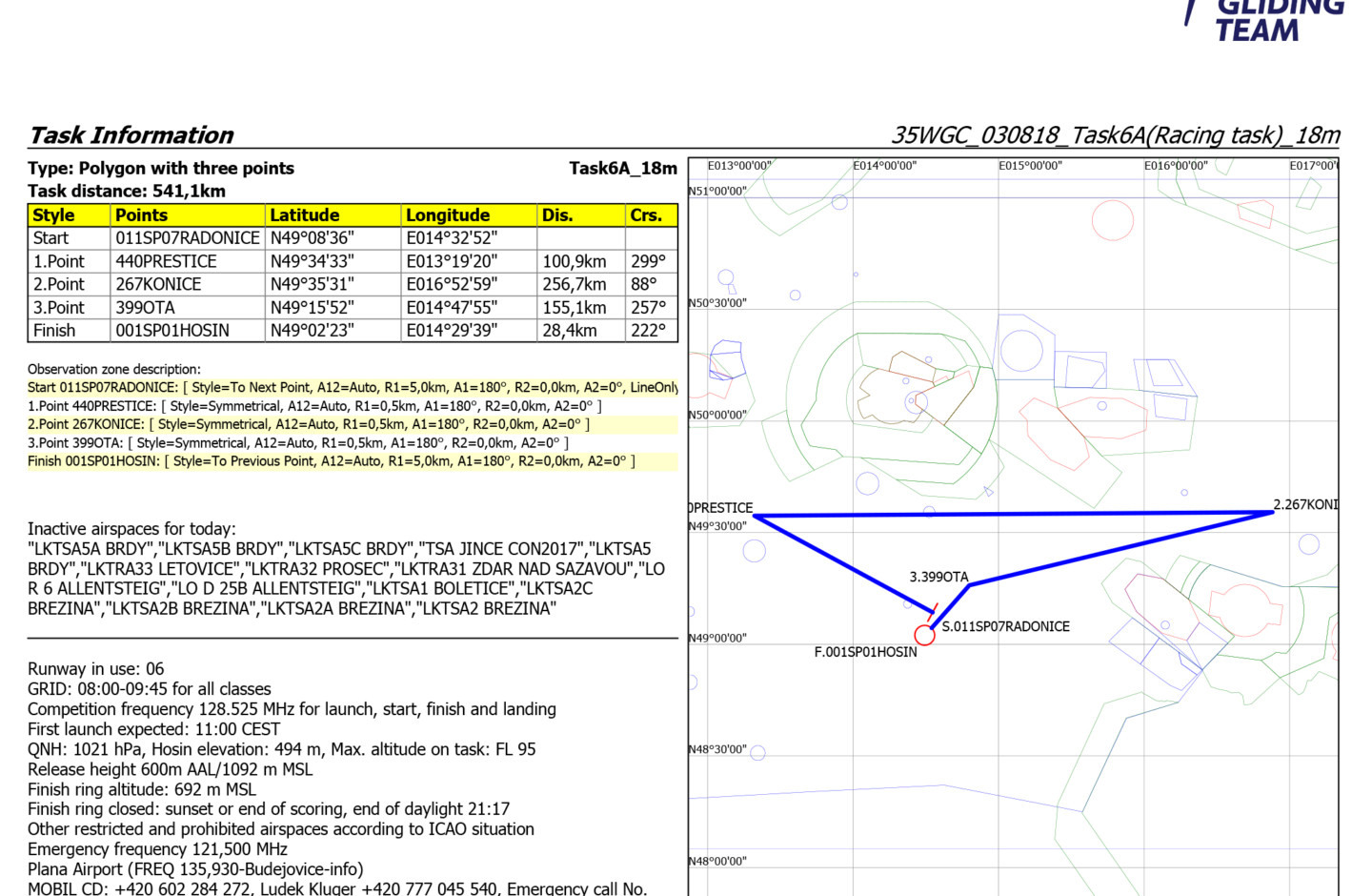1372x896 pixels.
Task: Select the 011SP07RADONICE start point cell
Action: (x=187, y=238)
